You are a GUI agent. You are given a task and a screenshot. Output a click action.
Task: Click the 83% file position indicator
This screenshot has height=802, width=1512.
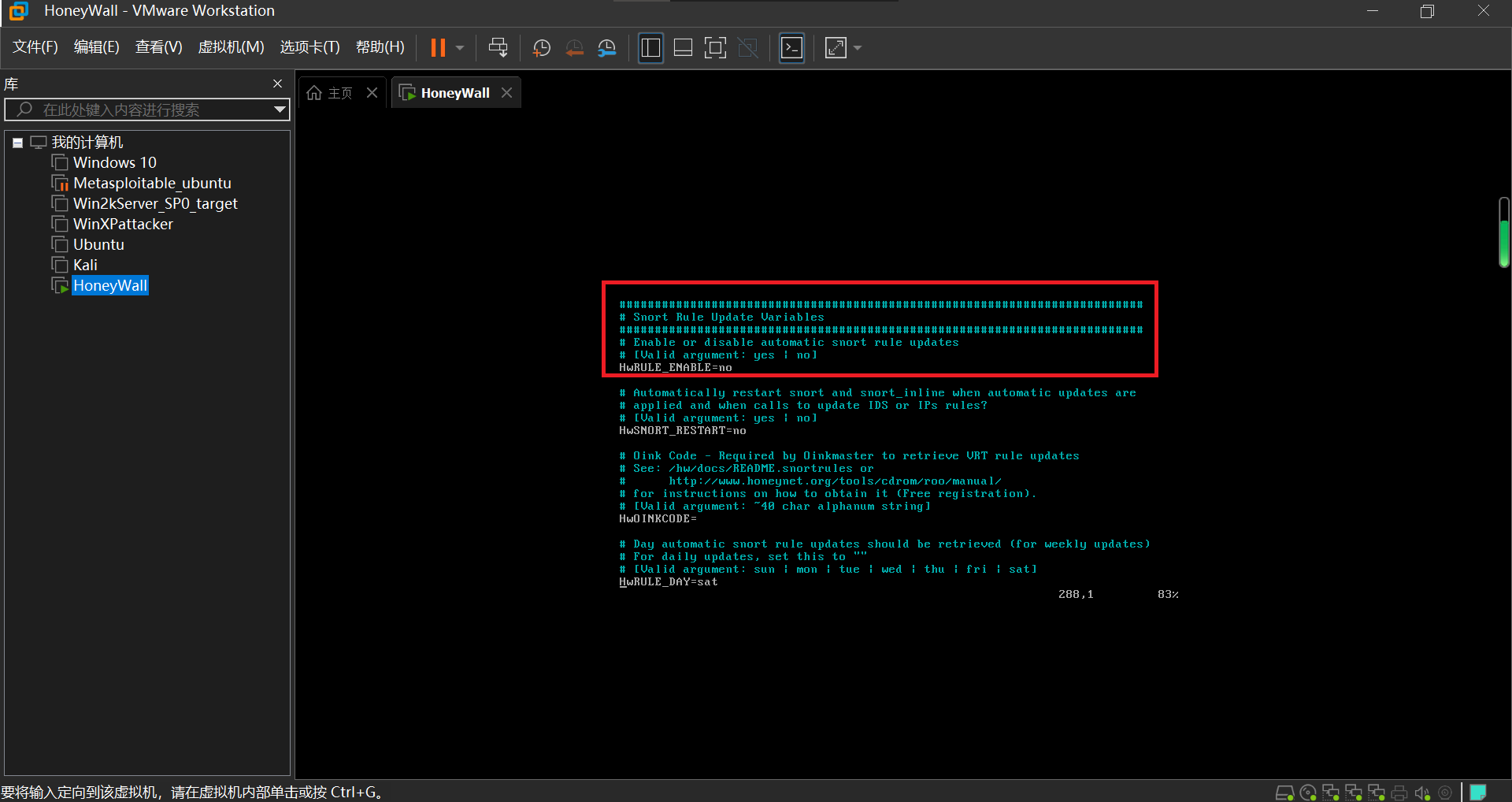[1168, 595]
